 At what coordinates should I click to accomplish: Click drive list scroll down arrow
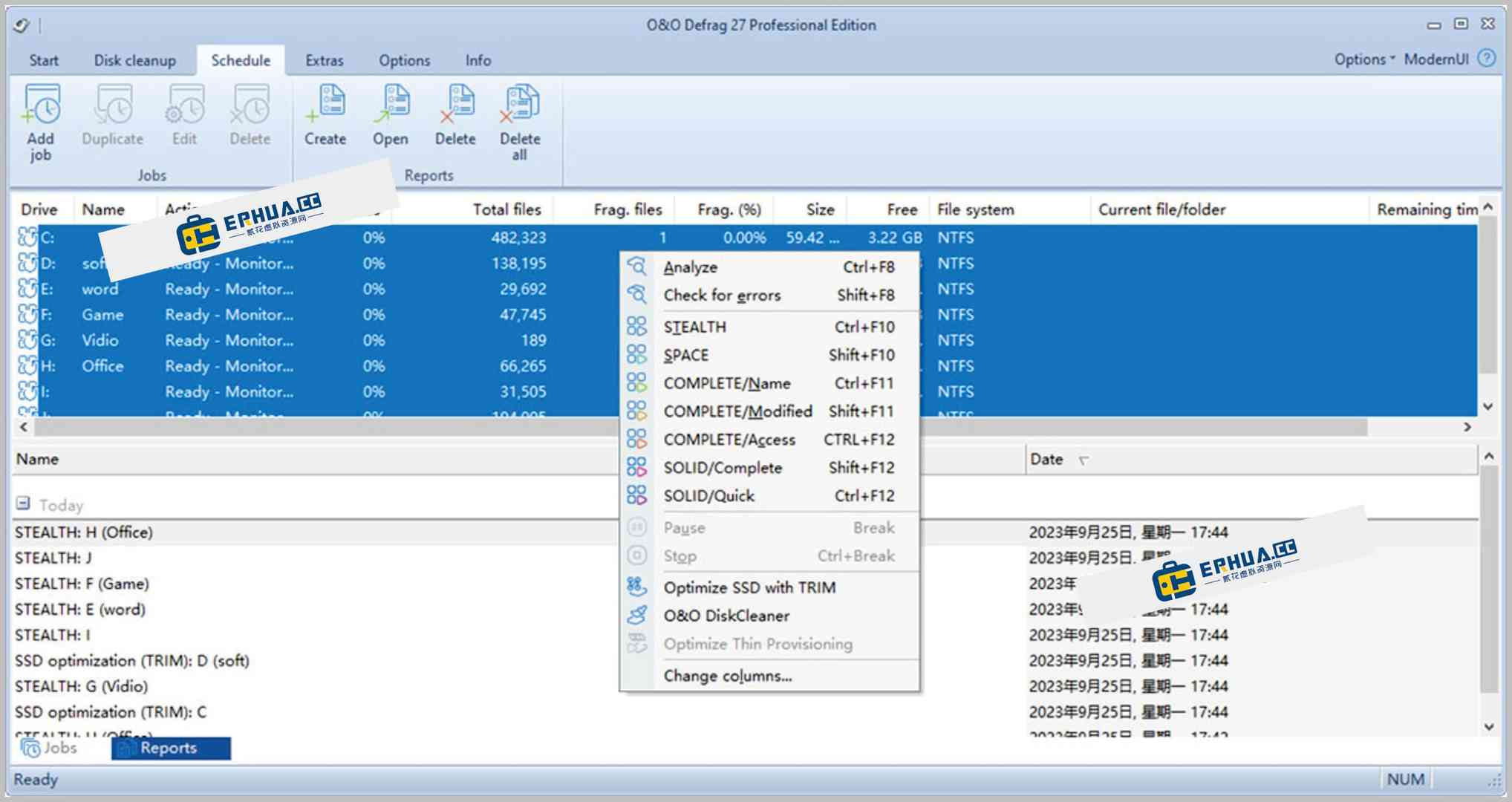tap(1488, 406)
